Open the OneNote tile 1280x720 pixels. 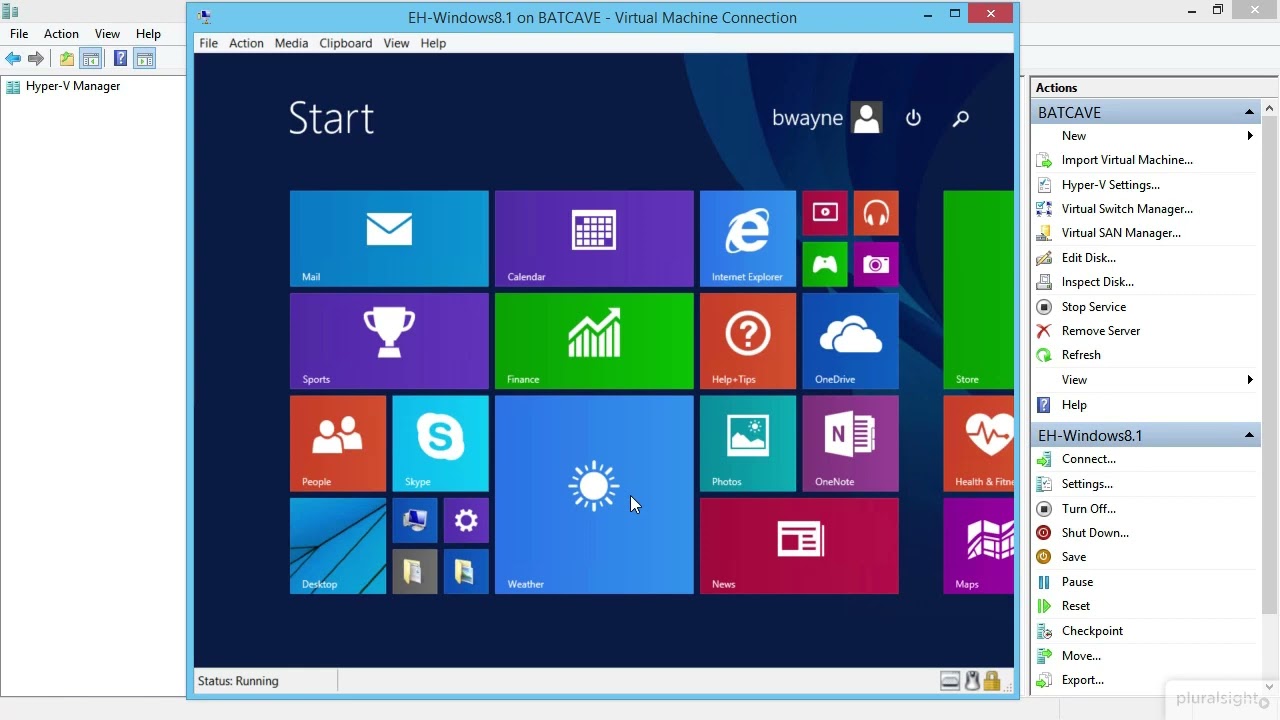pos(850,443)
